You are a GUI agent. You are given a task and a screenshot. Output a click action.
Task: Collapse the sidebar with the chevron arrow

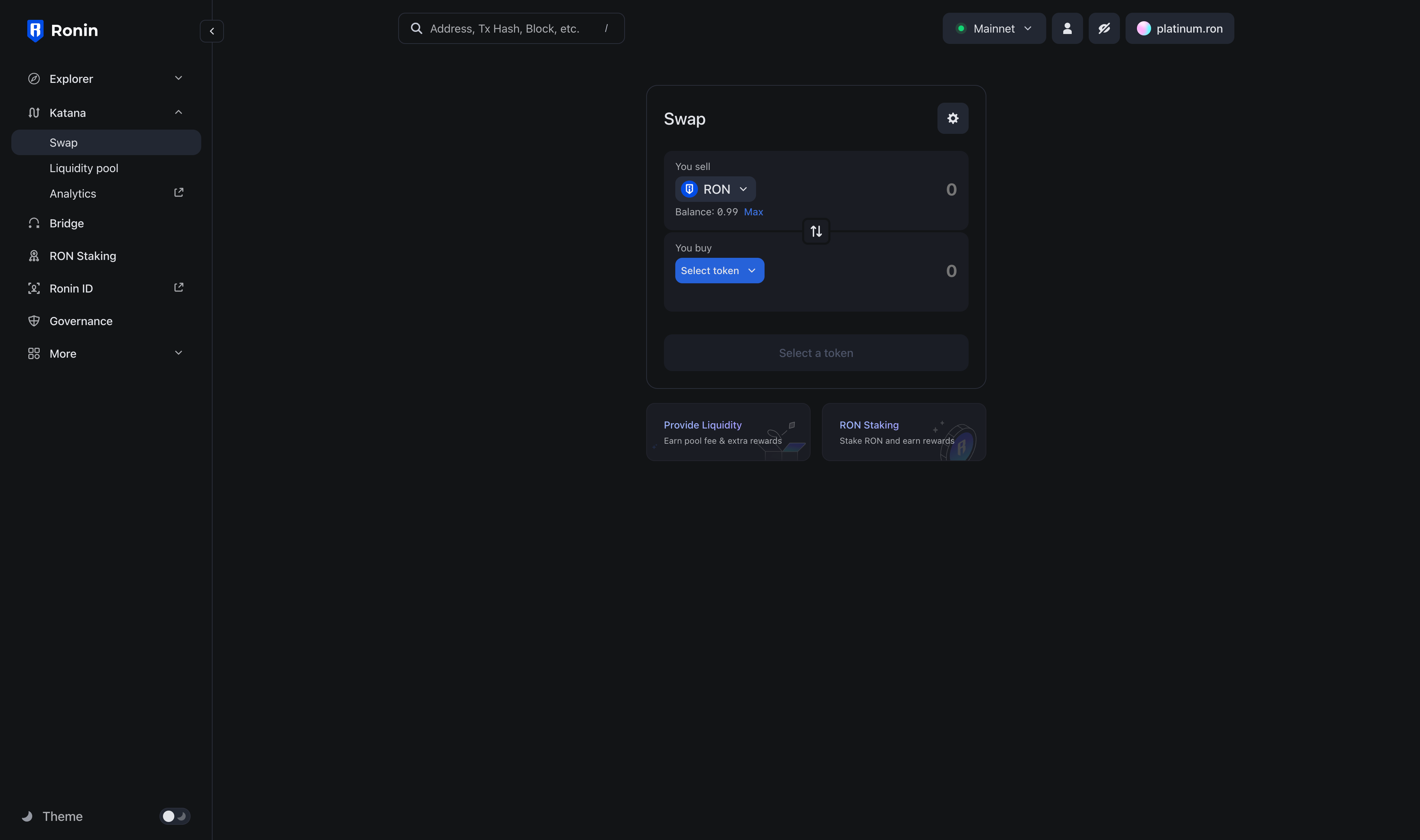212,30
